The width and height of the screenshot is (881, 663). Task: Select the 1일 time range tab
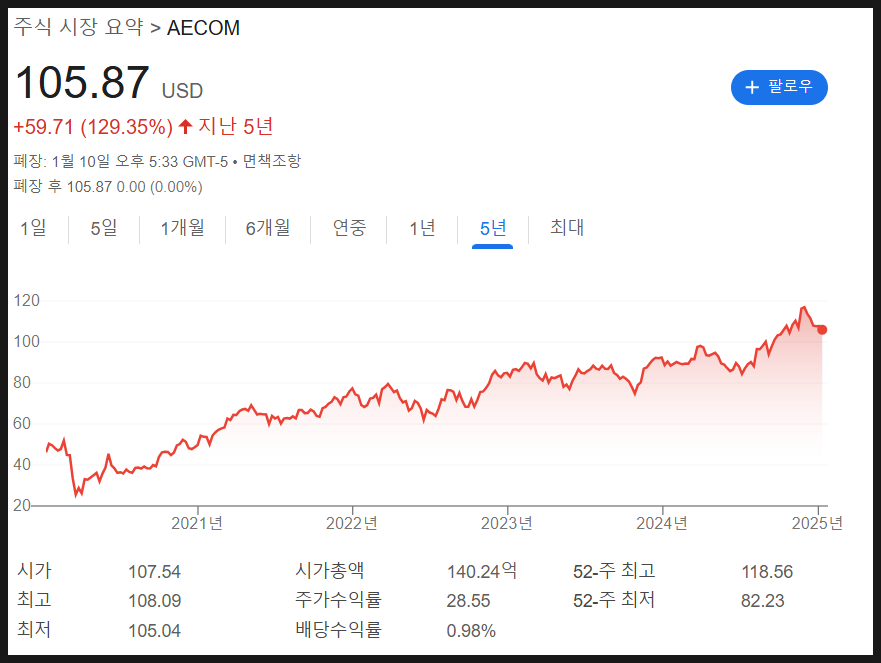point(33,228)
